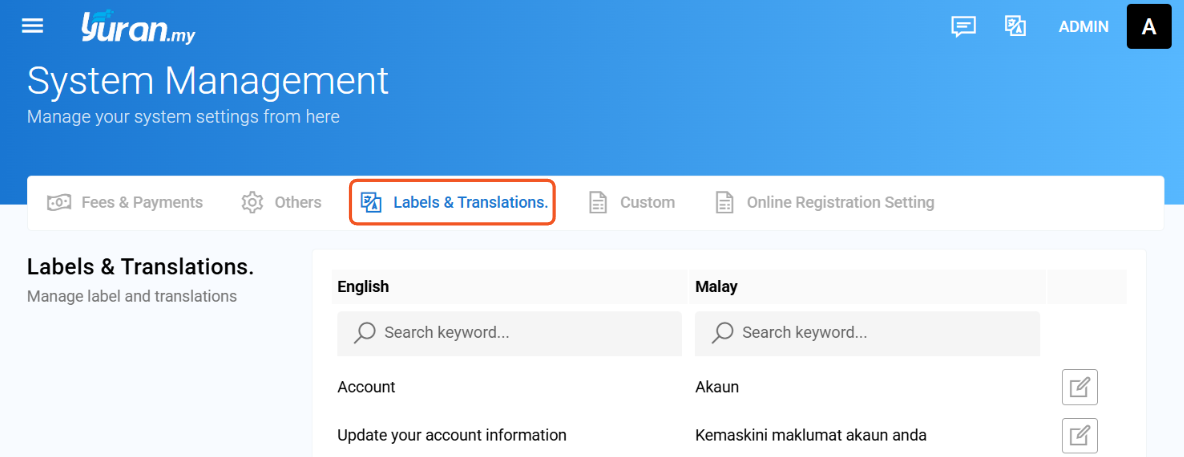Click the yuran.my logo
This screenshot has height=457, width=1184.
click(138, 27)
